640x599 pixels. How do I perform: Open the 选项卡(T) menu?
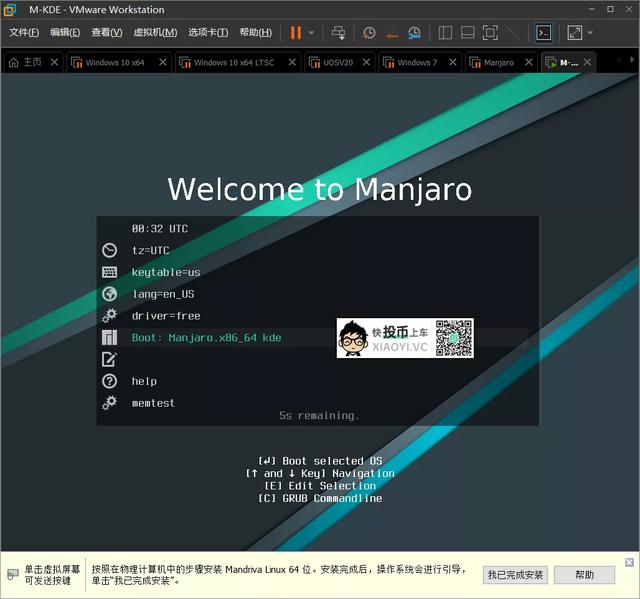click(208, 32)
